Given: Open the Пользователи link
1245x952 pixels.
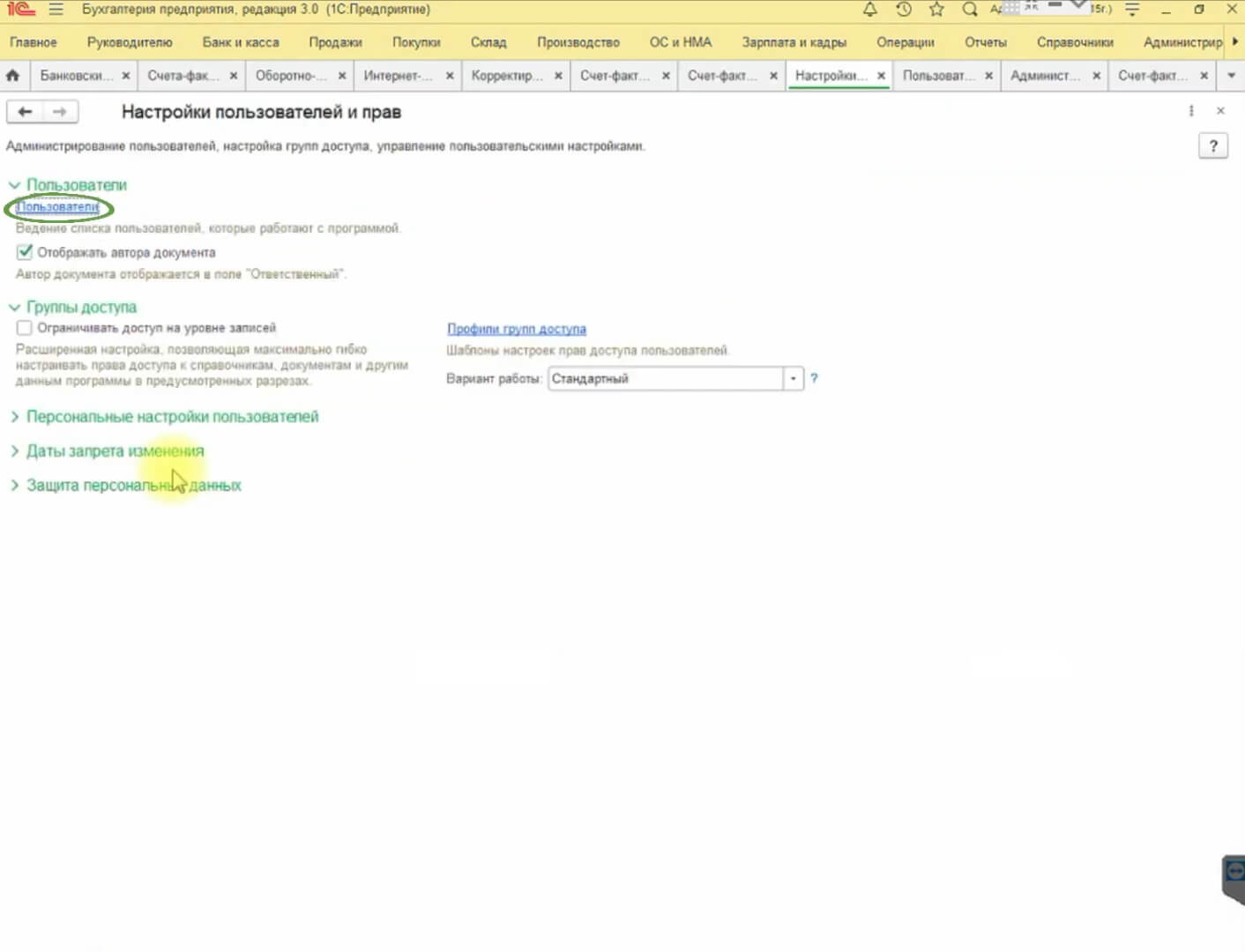Looking at the screenshot, I should (x=57, y=207).
